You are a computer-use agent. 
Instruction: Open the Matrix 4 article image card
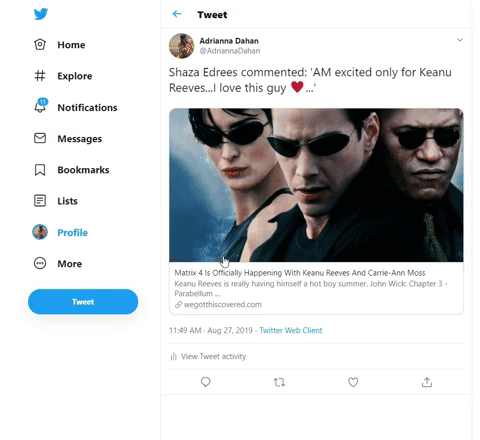316,185
